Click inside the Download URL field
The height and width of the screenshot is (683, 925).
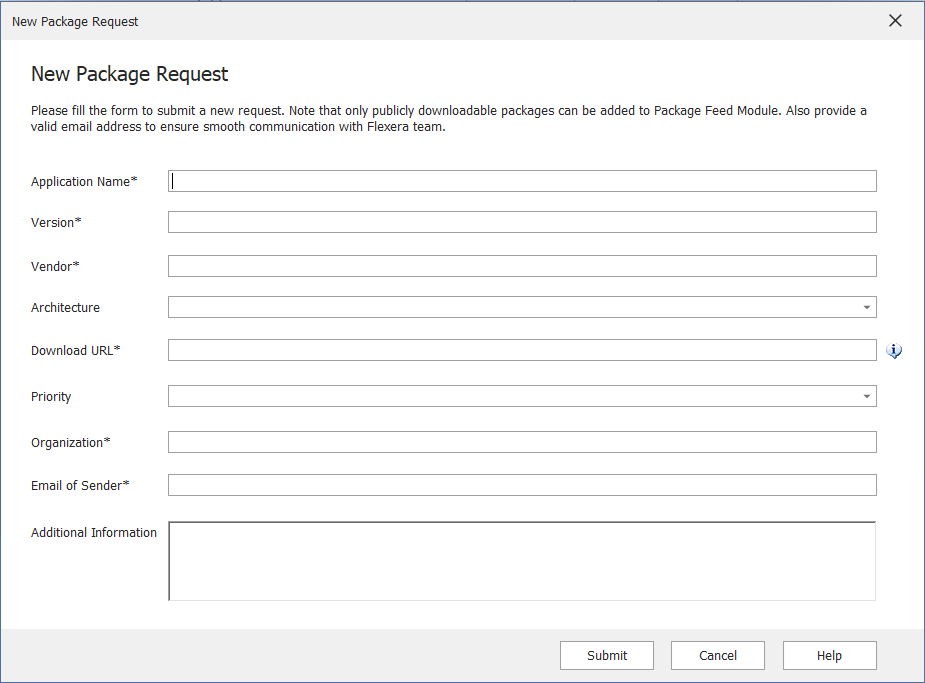coord(520,350)
